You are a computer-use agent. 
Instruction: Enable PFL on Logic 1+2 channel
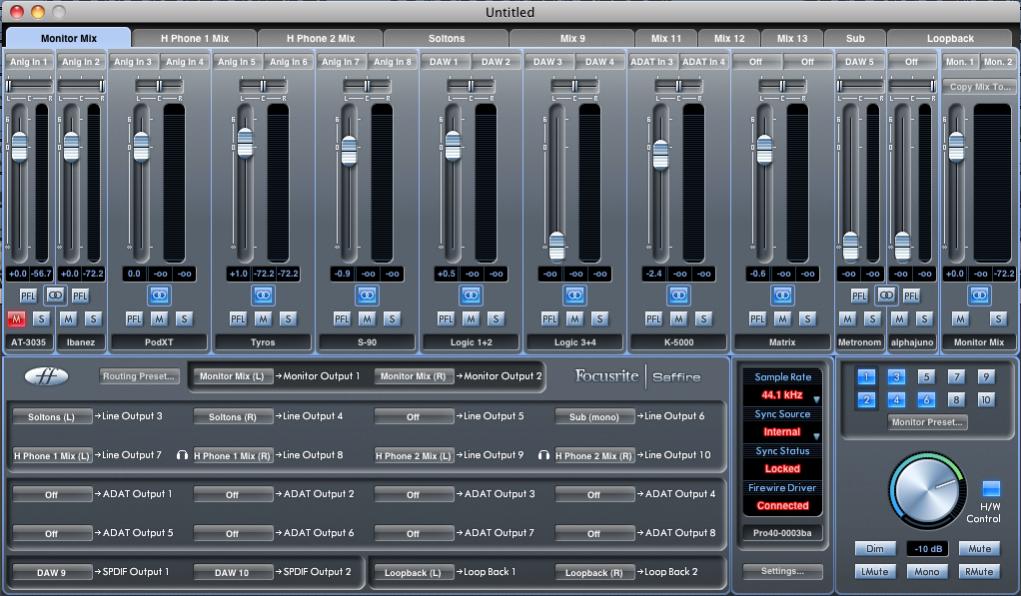[x=445, y=319]
